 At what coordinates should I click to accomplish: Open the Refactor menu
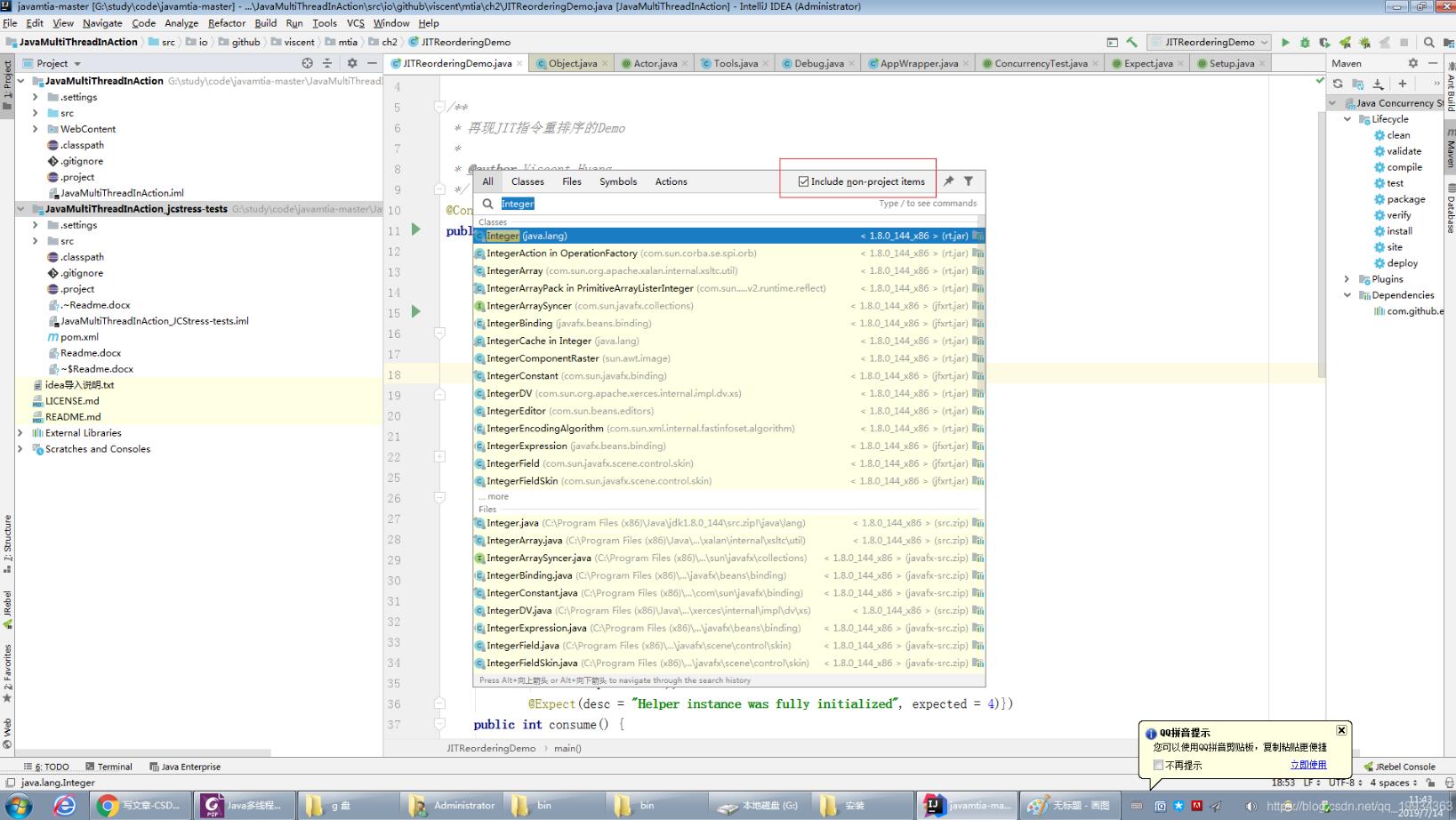(226, 23)
